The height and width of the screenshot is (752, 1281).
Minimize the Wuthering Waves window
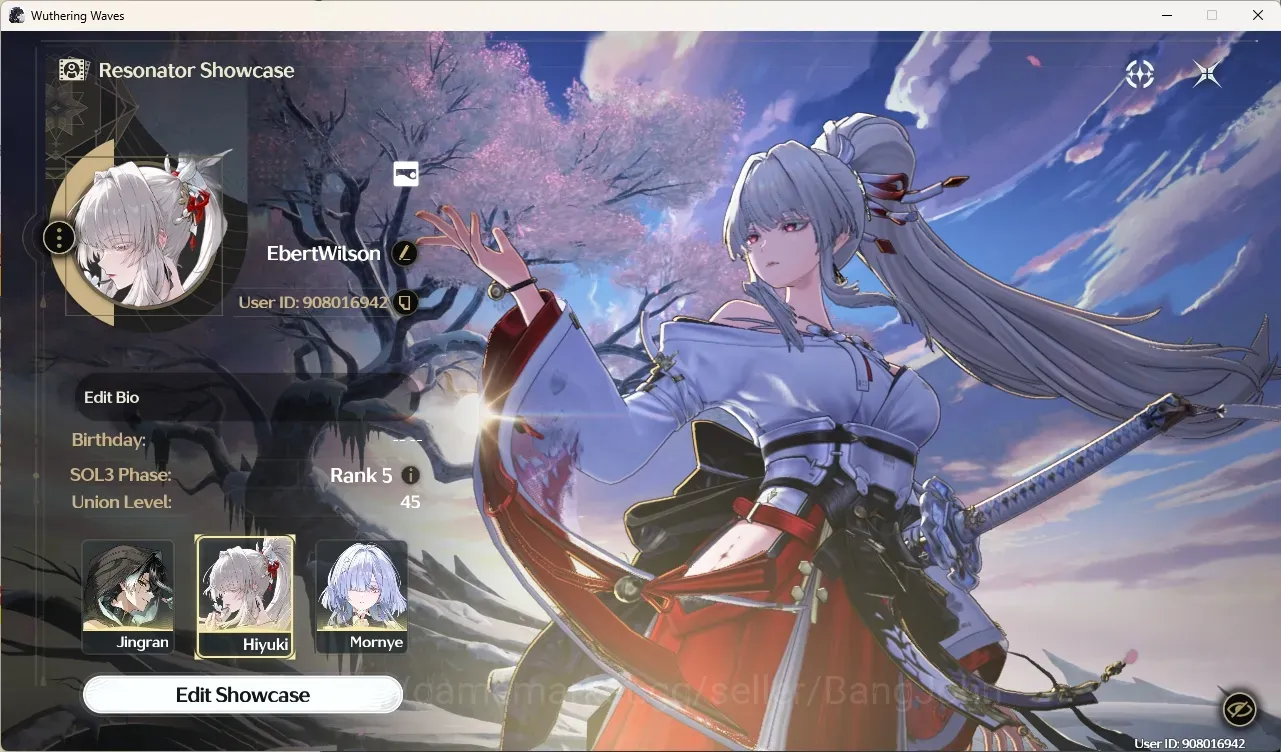(x=1166, y=15)
